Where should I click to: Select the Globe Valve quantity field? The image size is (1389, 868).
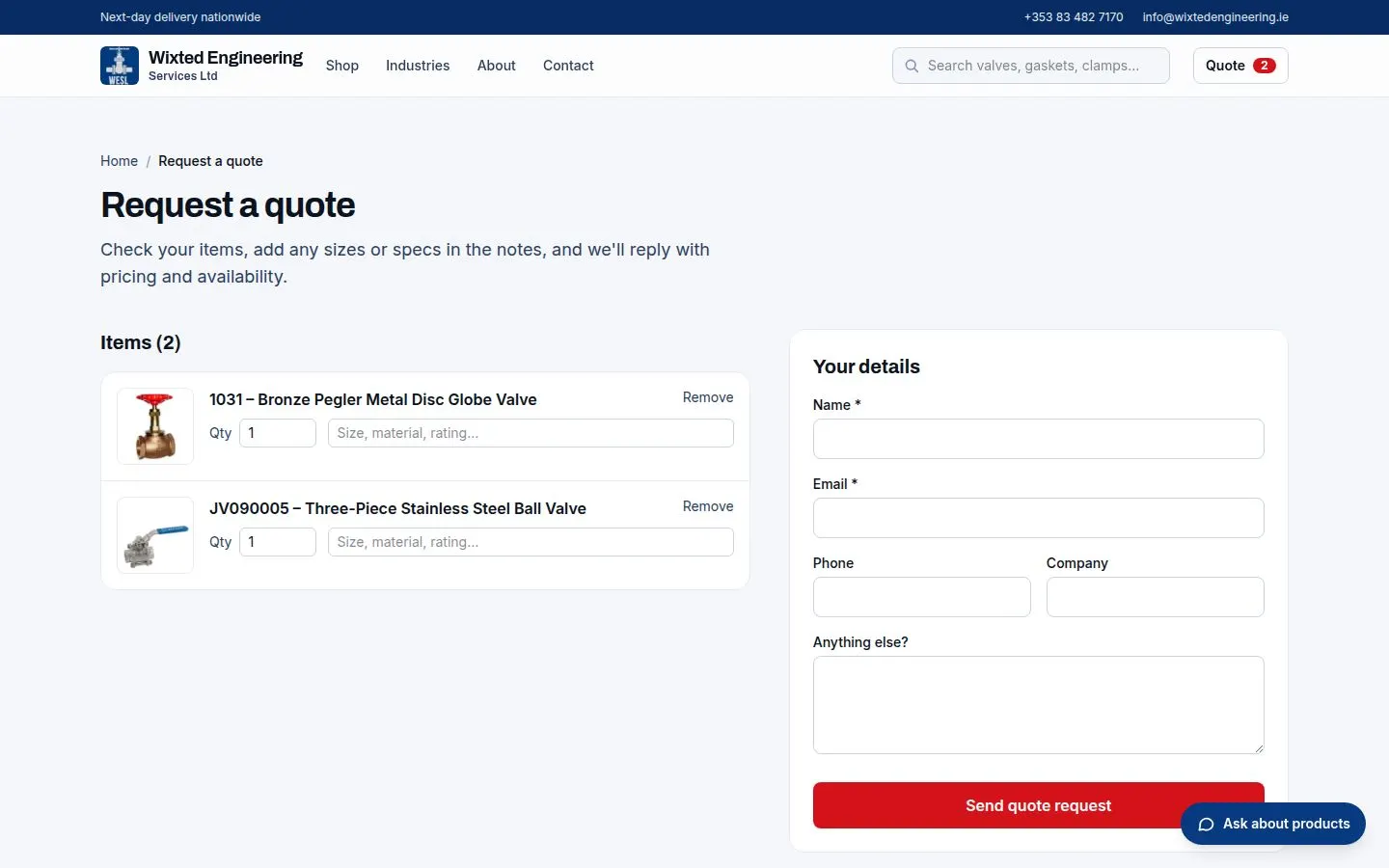tap(278, 433)
